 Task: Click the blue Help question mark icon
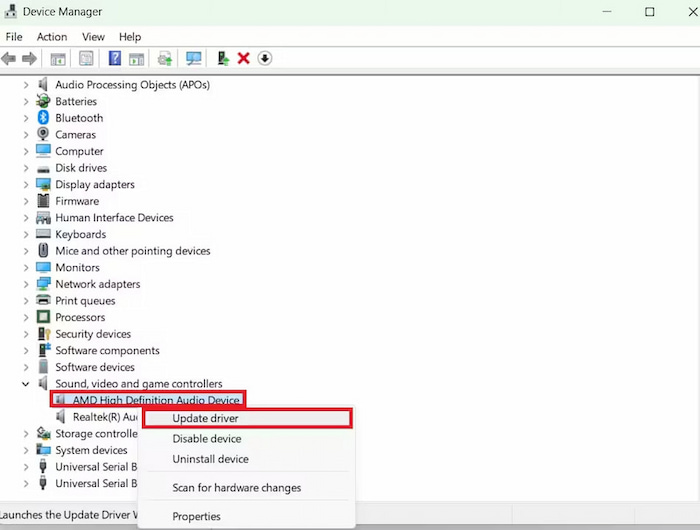tap(115, 58)
